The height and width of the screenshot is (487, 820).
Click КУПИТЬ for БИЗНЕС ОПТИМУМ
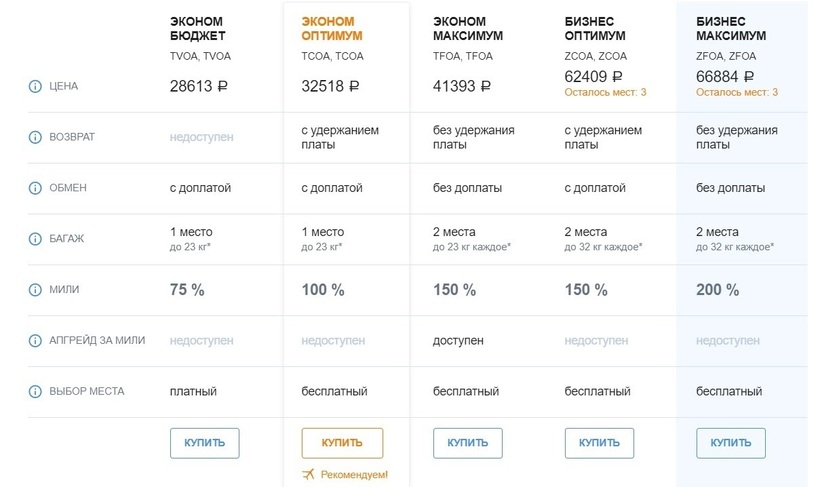coord(599,443)
